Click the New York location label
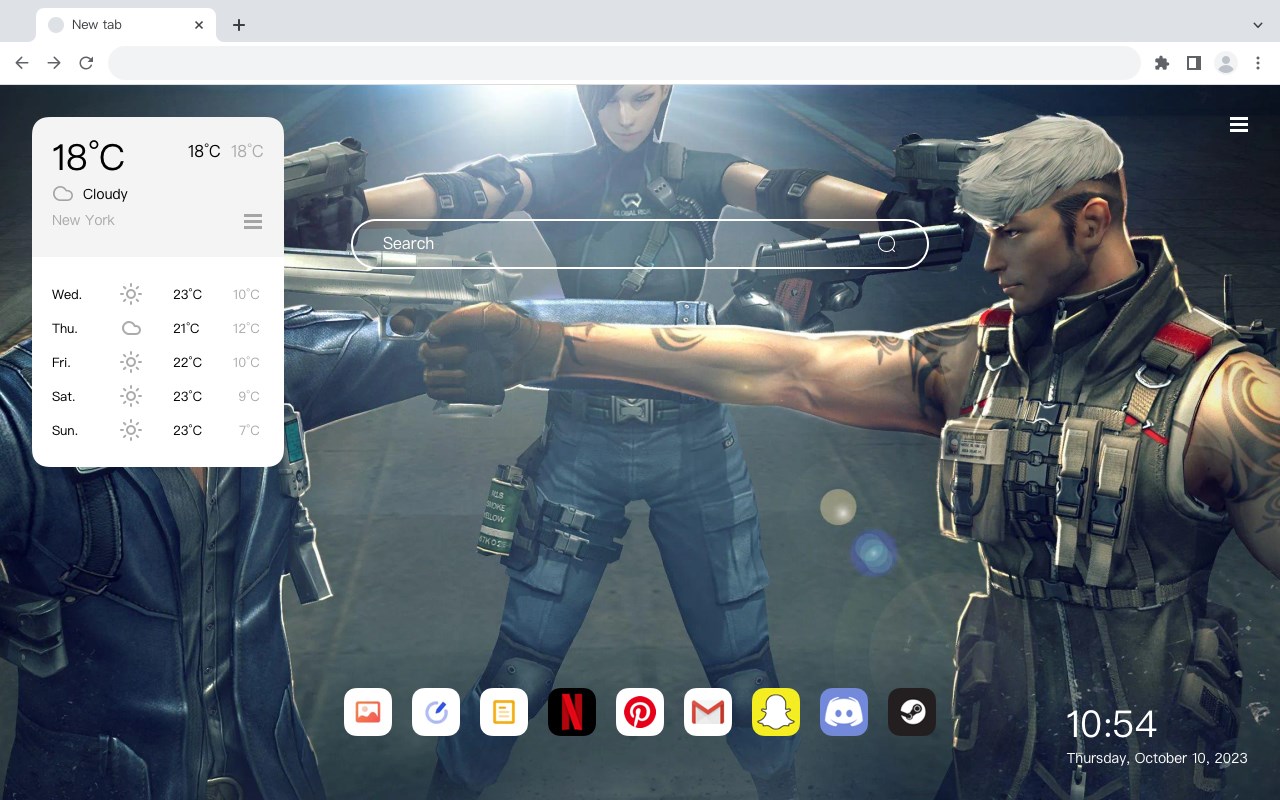 [x=83, y=220]
